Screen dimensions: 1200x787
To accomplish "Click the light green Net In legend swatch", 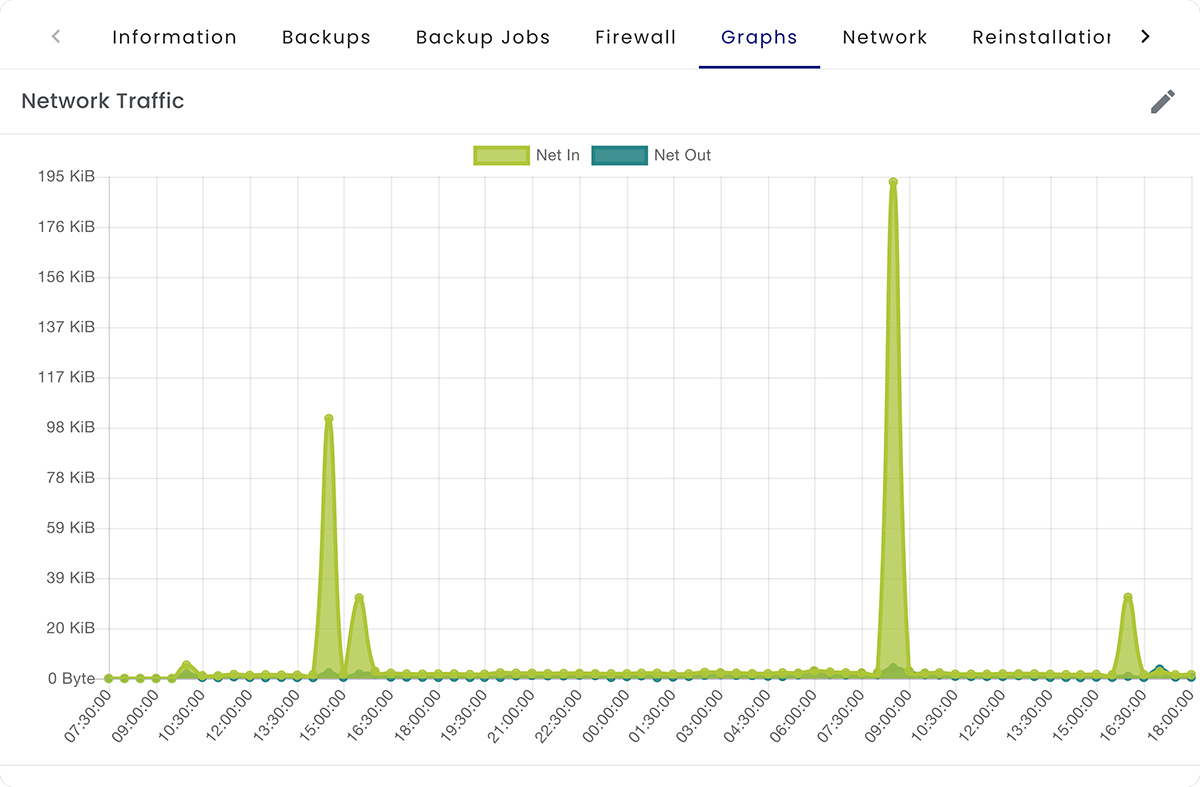I will coord(501,155).
